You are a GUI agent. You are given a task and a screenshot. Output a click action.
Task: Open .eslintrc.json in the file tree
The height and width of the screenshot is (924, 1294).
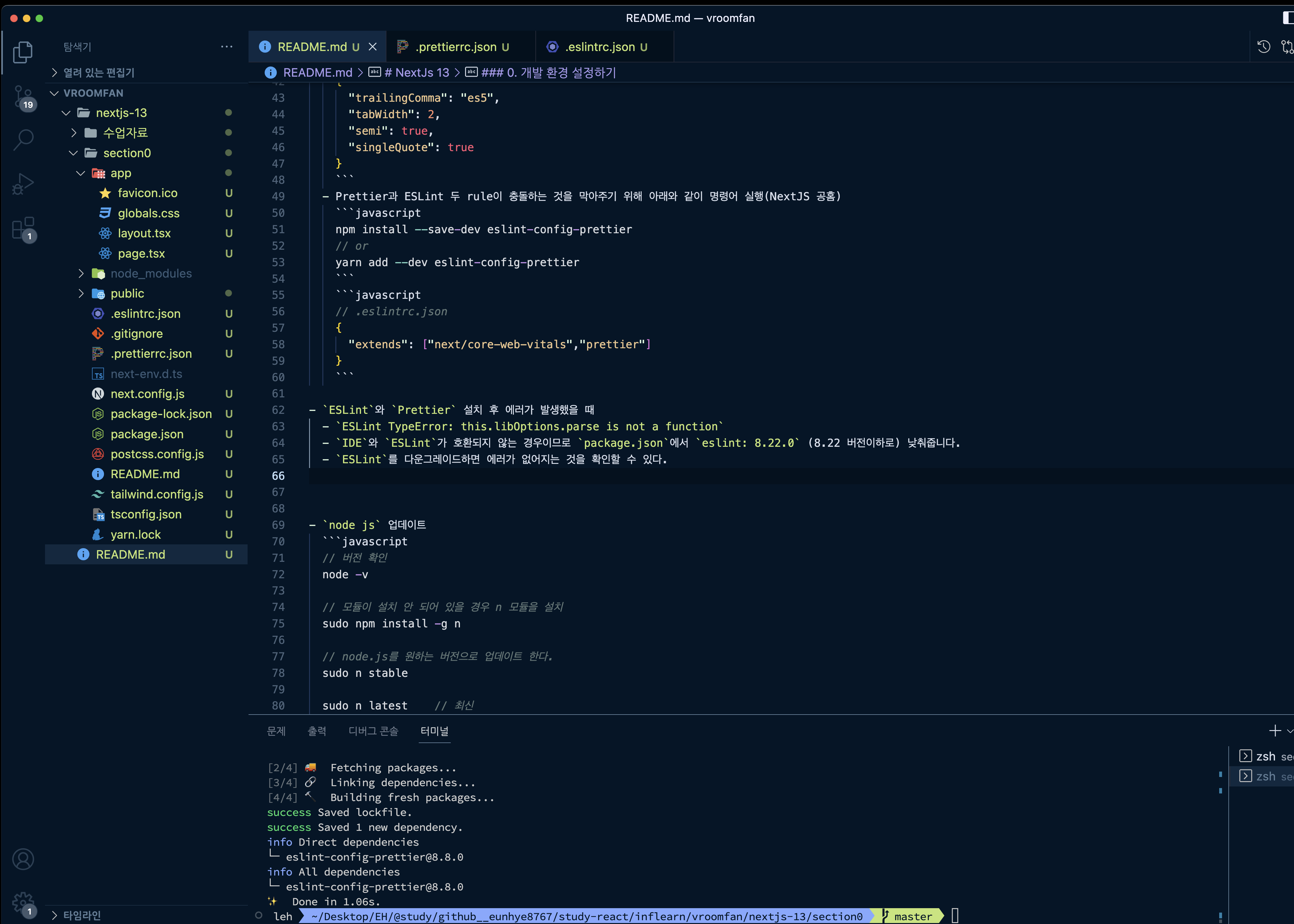(x=145, y=313)
